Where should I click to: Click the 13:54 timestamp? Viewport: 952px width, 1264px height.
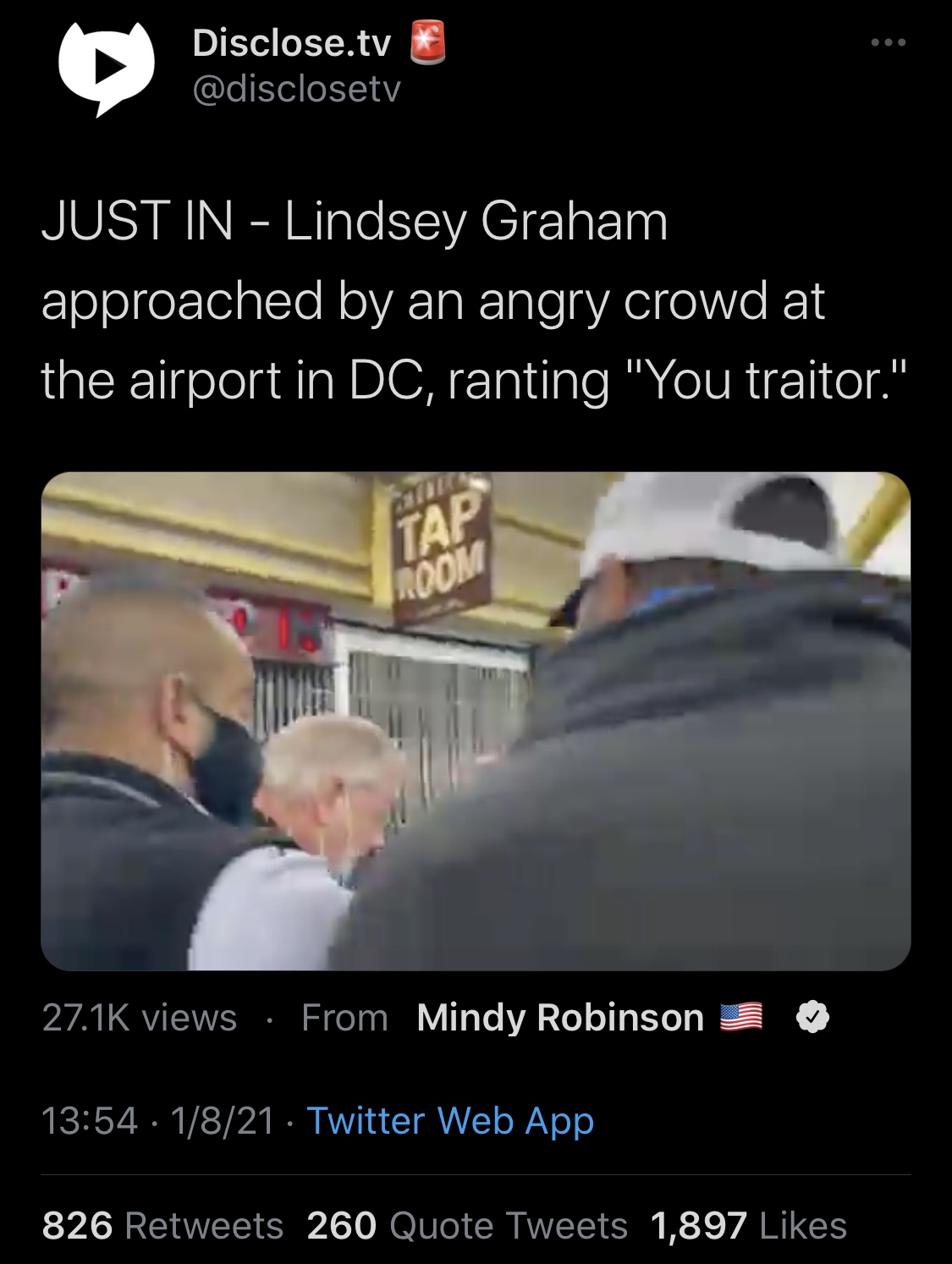90,1121
